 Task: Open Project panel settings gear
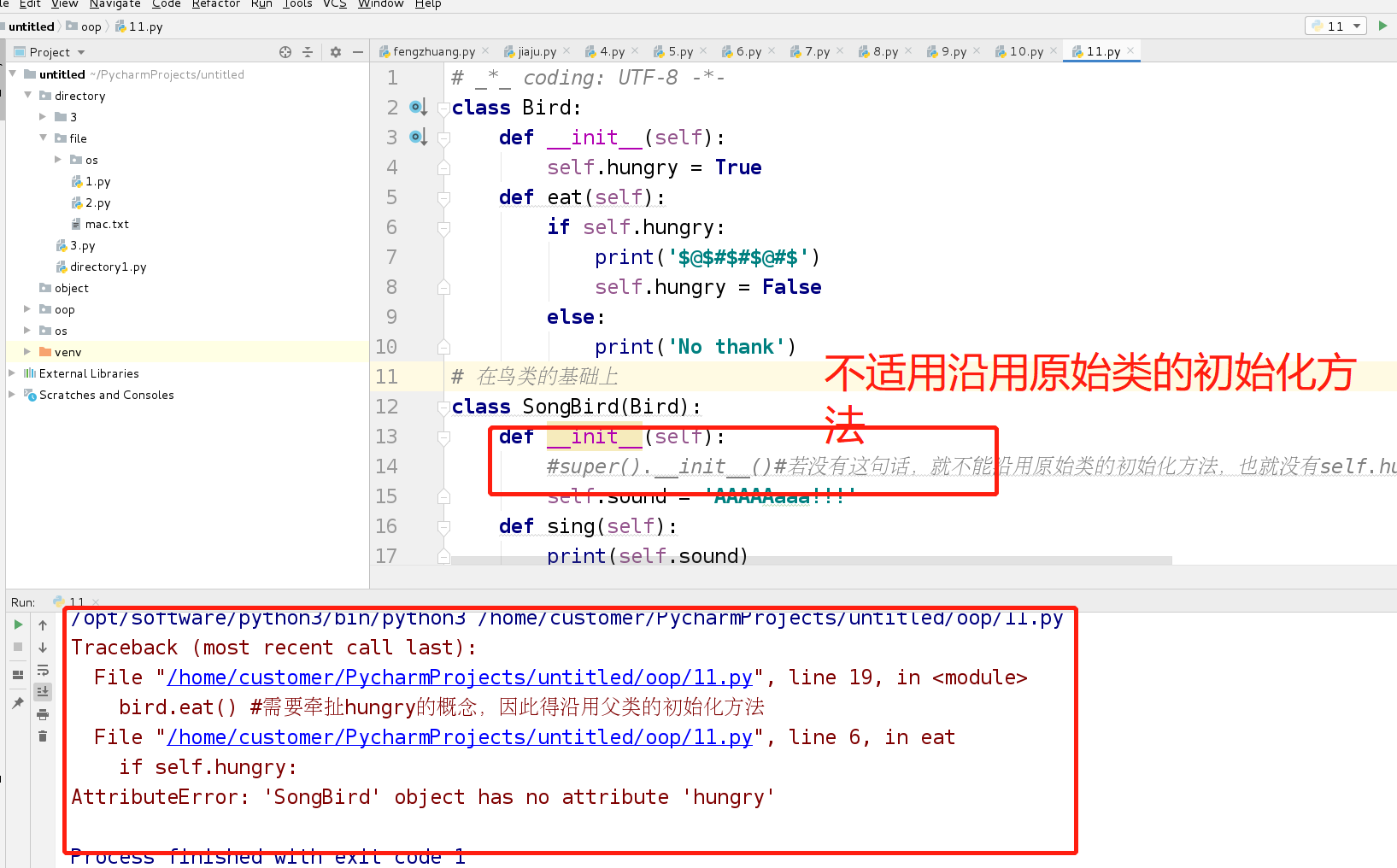pos(336,52)
